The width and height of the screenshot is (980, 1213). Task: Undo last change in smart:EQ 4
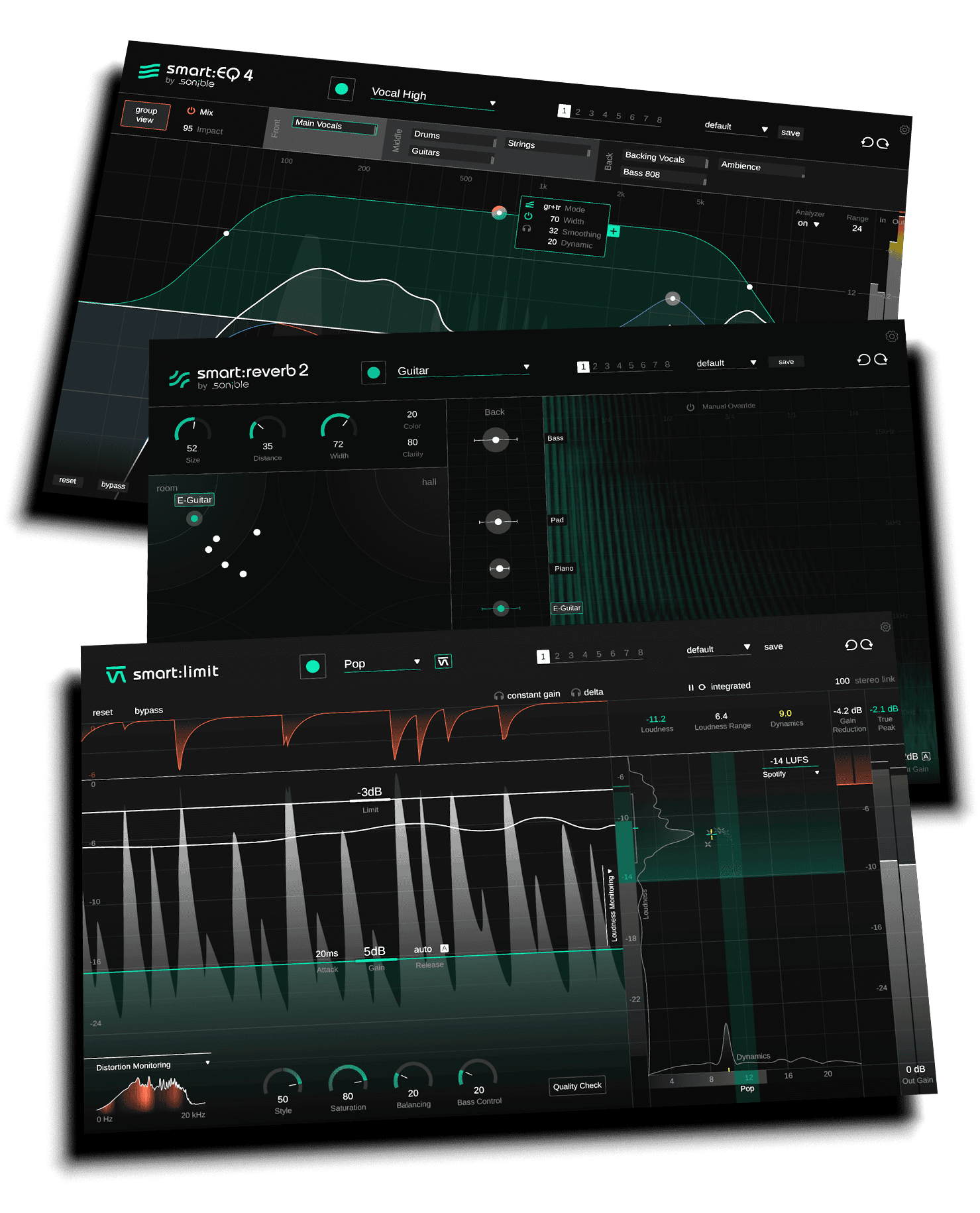tap(867, 142)
